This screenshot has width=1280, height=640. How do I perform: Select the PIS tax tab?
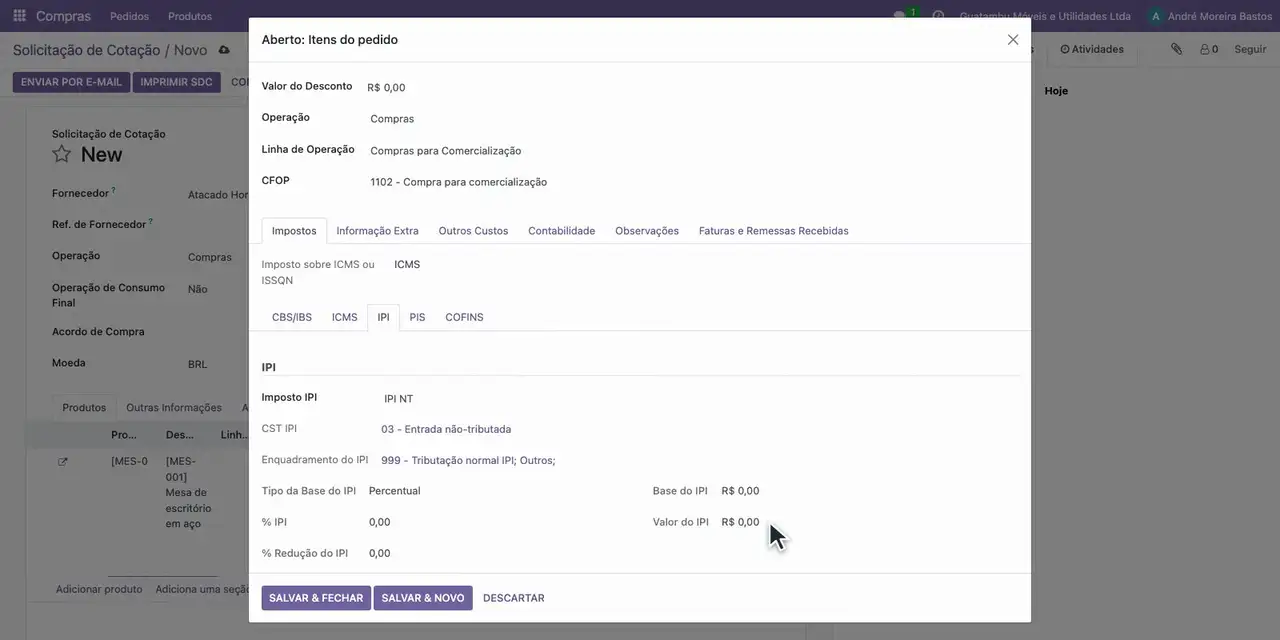pyautogui.click(x=417, y=317)
